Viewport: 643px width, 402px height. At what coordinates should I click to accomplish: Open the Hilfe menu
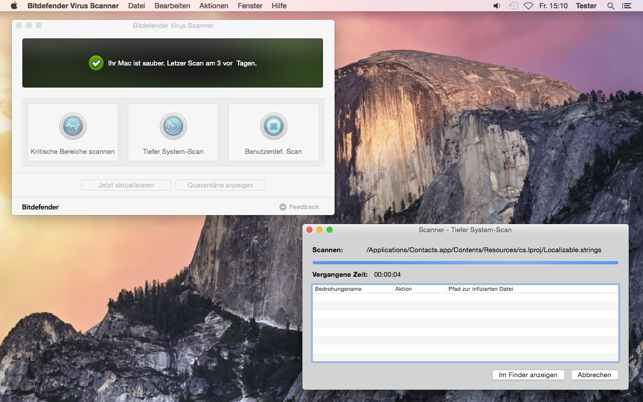[x=279, y=6]
